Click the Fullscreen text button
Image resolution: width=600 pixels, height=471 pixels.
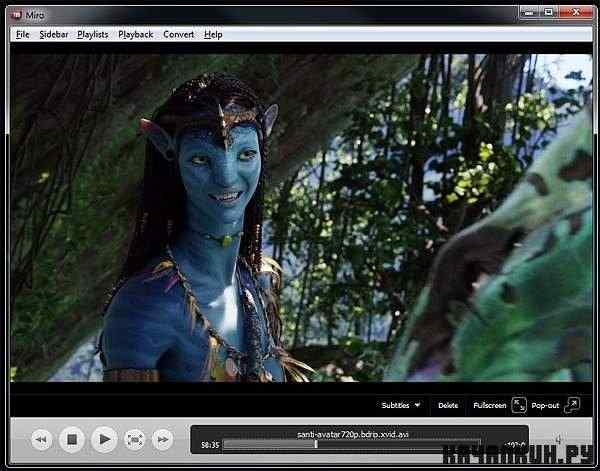(x=489, y=405)
